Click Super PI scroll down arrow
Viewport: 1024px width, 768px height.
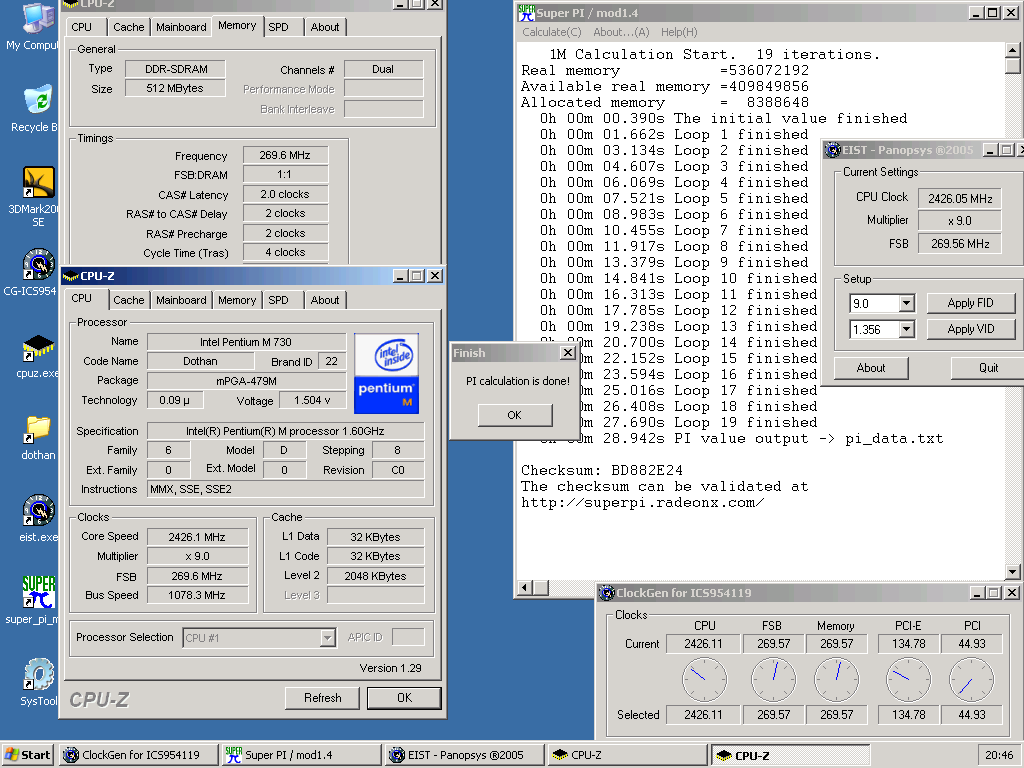[1012, 572]
